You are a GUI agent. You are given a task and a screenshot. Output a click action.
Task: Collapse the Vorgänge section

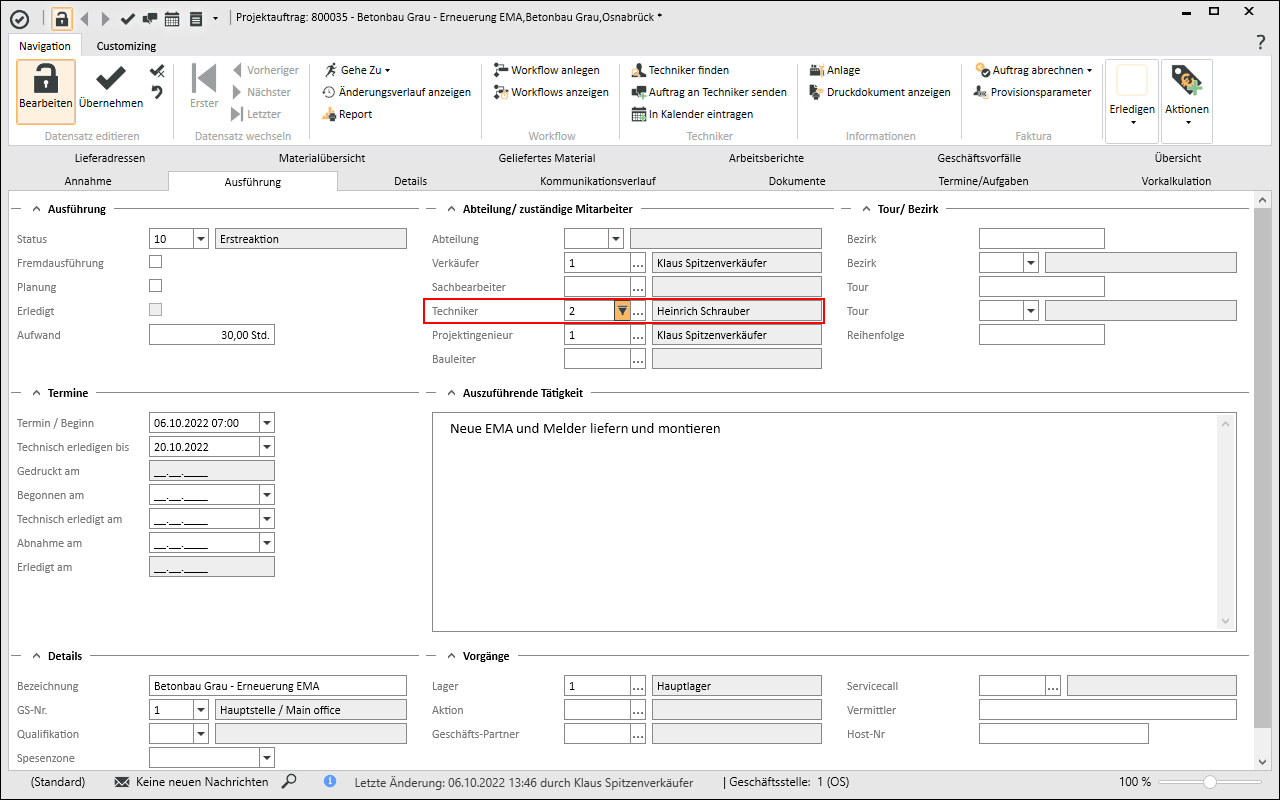point(452,656)
